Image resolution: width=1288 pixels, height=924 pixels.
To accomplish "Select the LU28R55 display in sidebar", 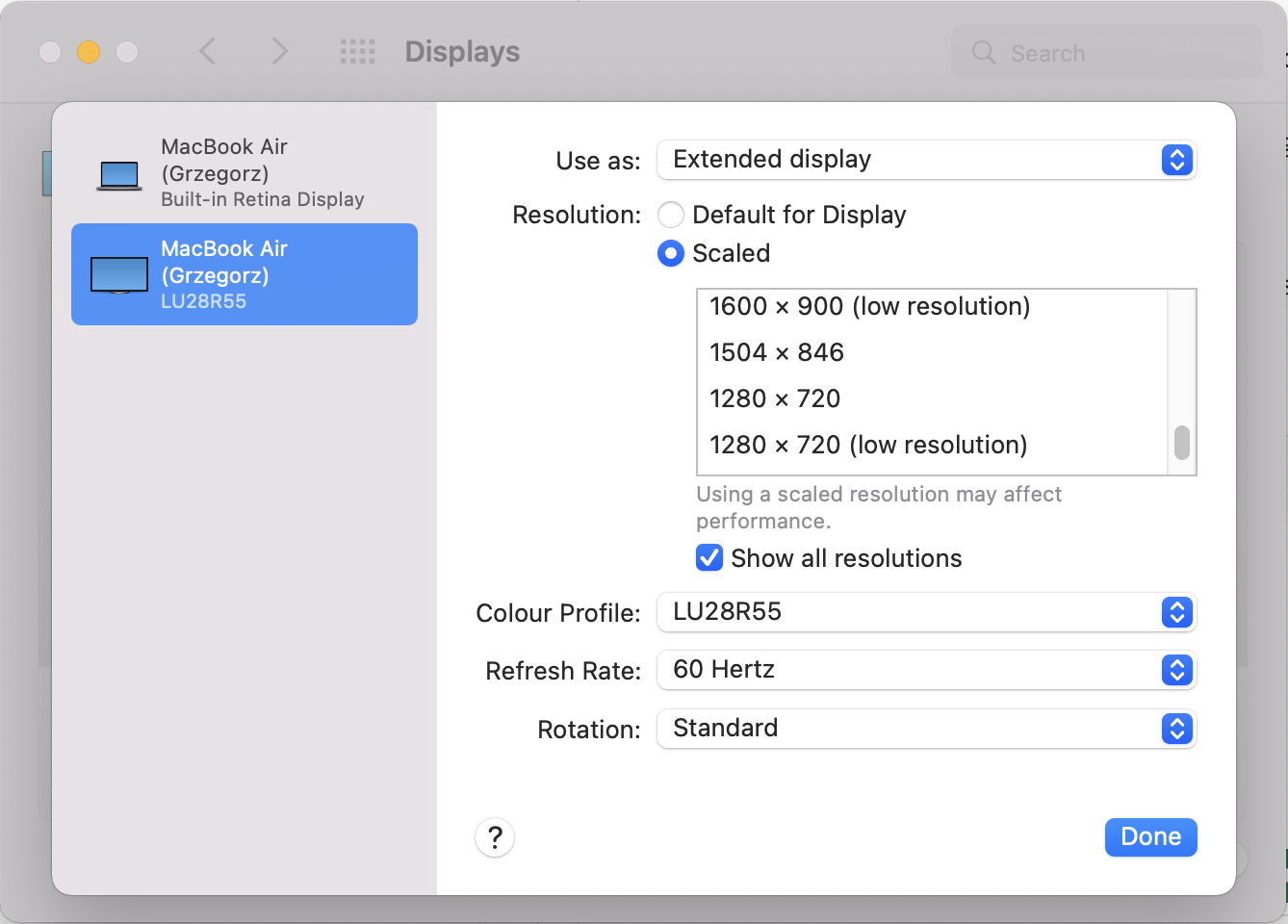I will coord(245,274).
